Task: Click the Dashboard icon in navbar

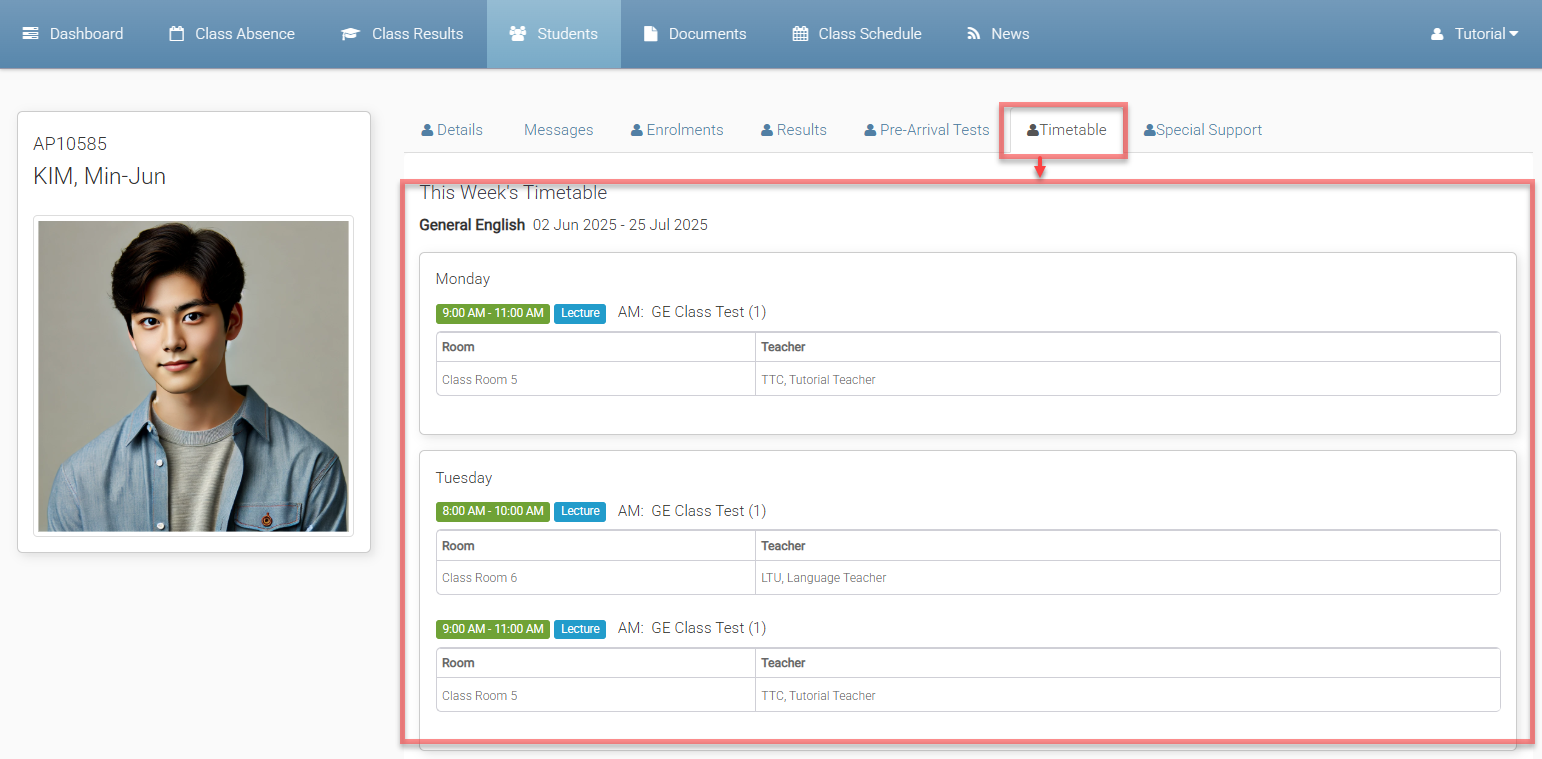Action: point(31,34)
